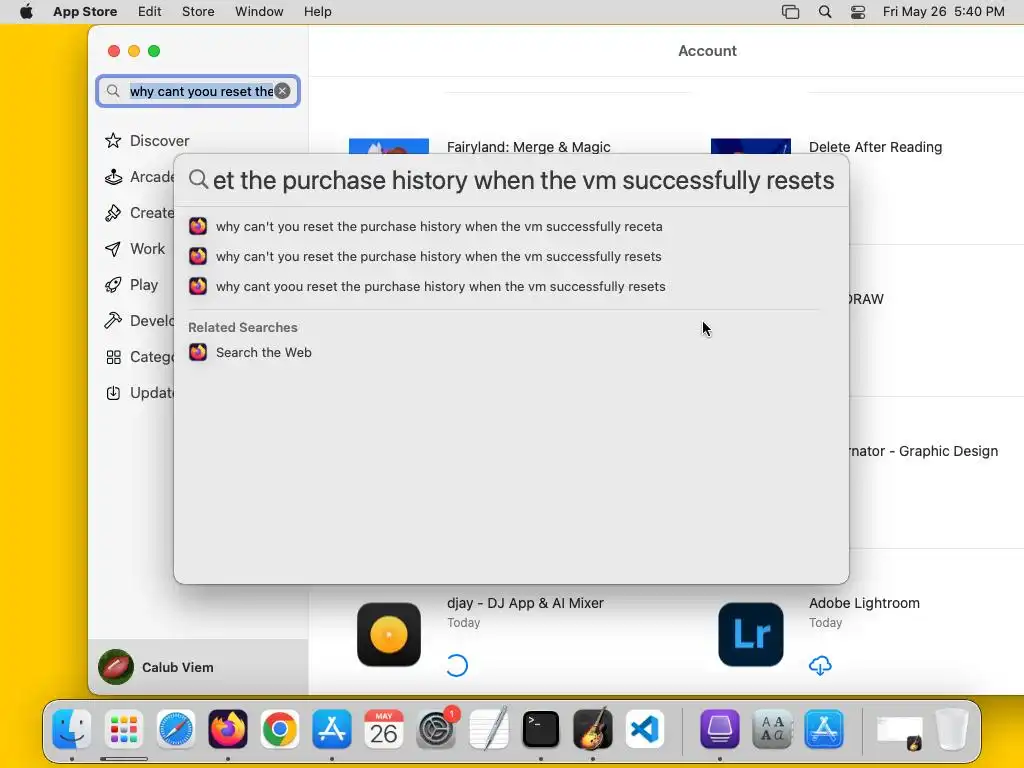Click the Spotlight query text field

(524, 180)
